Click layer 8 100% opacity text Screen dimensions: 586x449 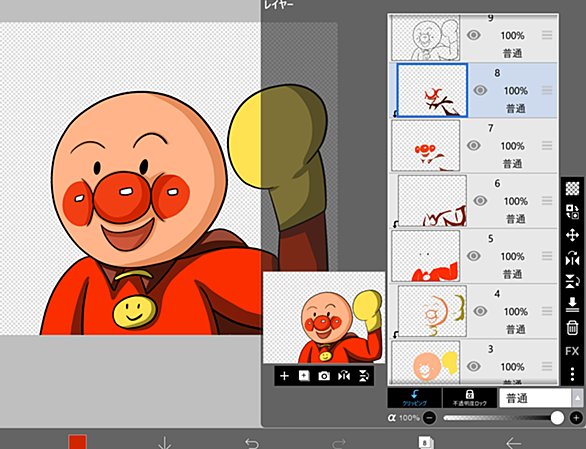pyautogui.click(x=516, y=91)
